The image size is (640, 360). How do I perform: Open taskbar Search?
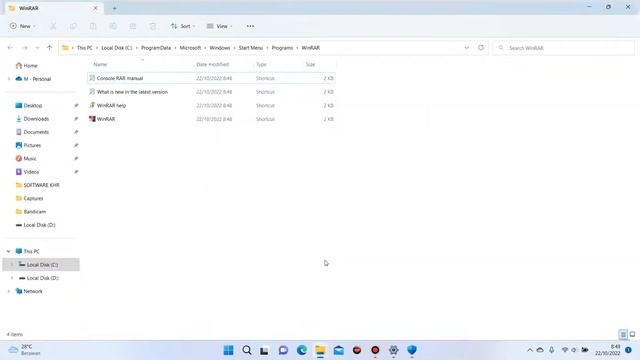click(247, 350)
